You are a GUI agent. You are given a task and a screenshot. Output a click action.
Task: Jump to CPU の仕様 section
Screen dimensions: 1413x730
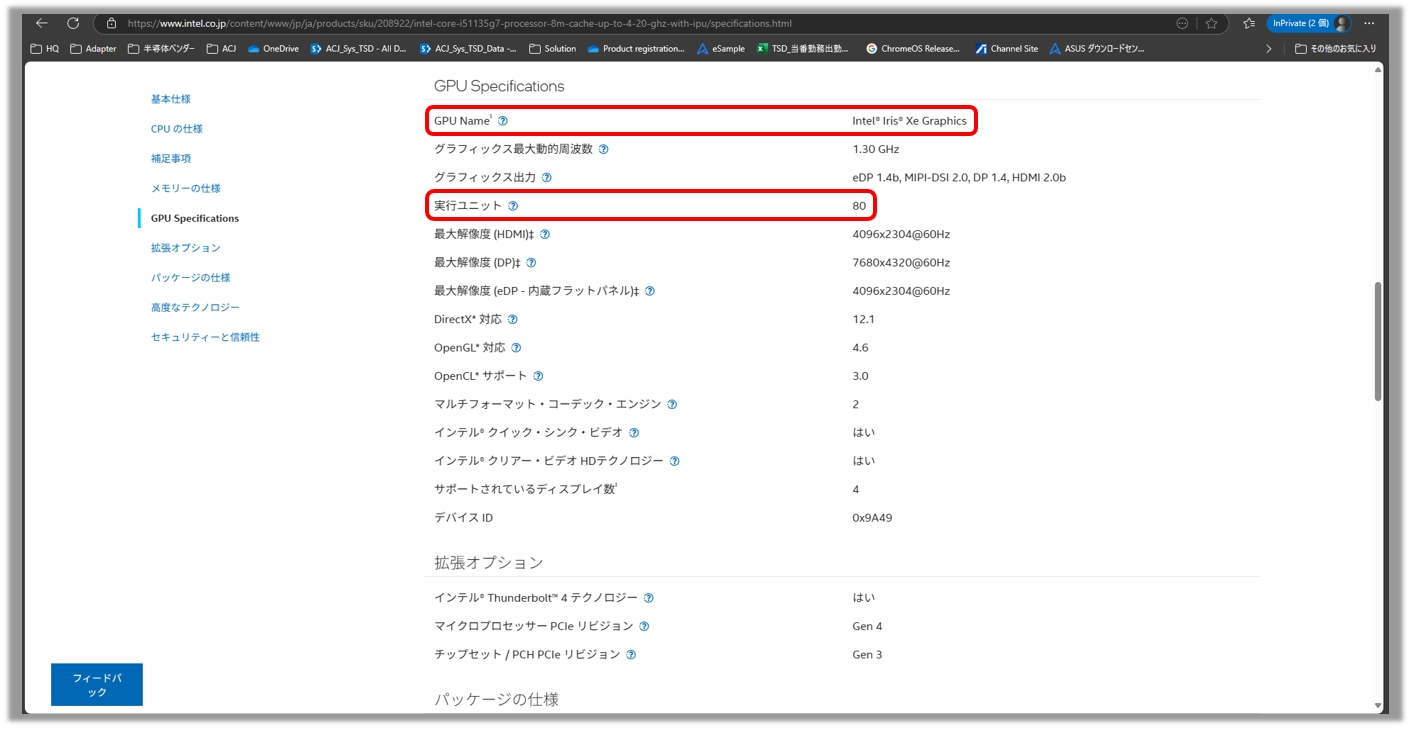tap(177, 129)
